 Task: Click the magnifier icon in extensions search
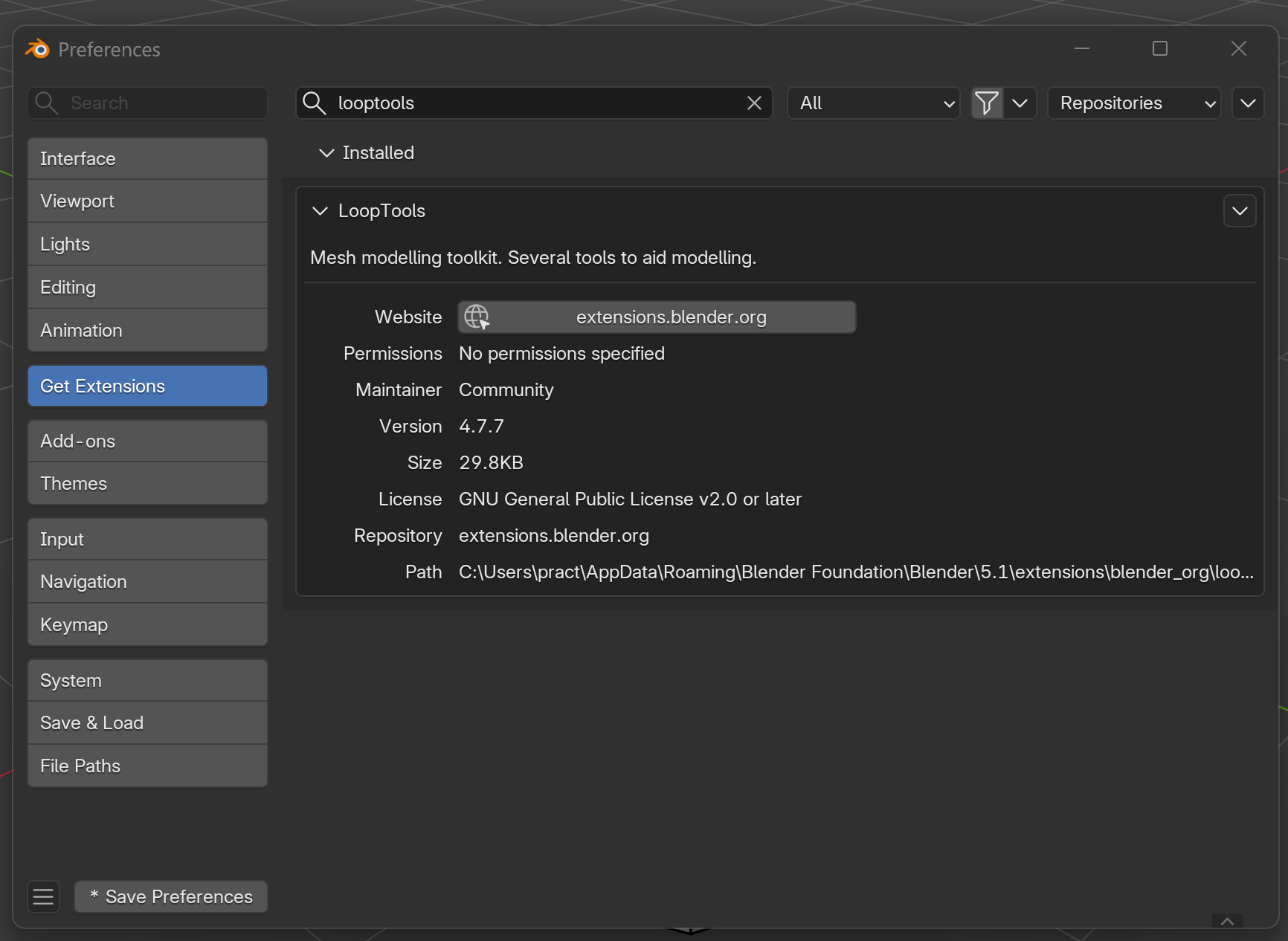tap(314, 103)
